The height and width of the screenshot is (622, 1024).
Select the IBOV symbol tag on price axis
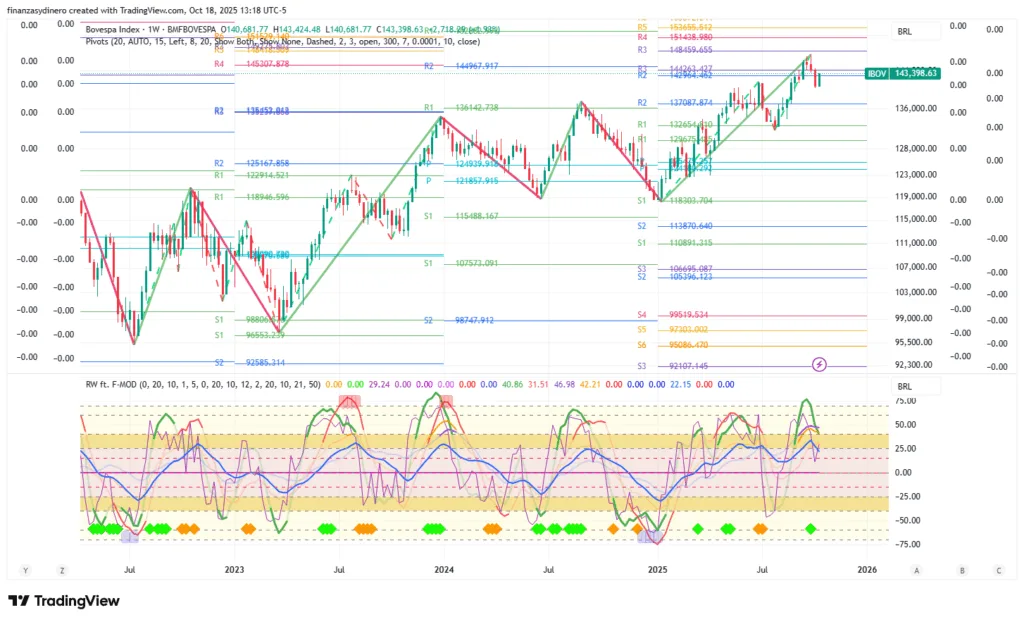tap(877, 73)
